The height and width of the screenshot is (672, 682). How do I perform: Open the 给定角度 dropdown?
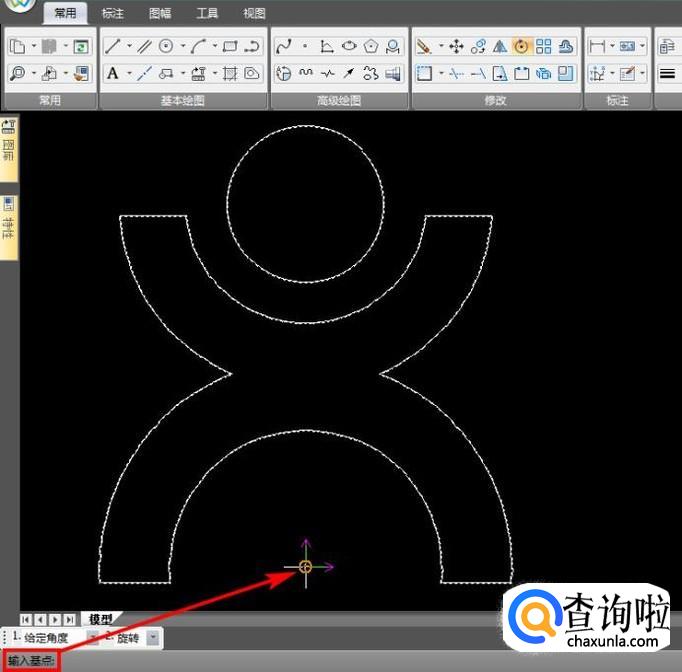tap(93, 637)
